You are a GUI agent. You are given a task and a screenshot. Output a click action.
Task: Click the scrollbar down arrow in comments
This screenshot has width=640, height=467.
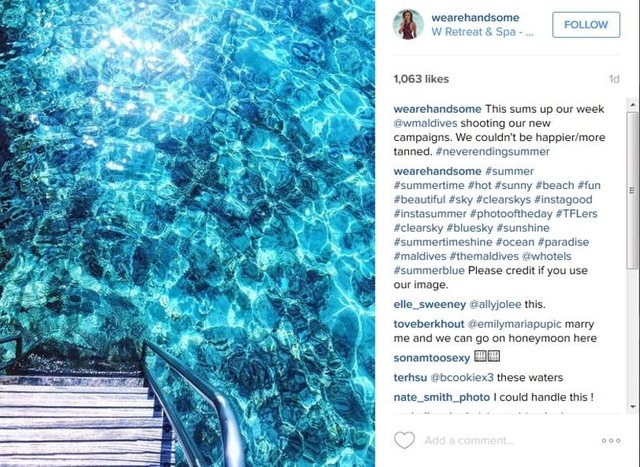click(633, 406)
